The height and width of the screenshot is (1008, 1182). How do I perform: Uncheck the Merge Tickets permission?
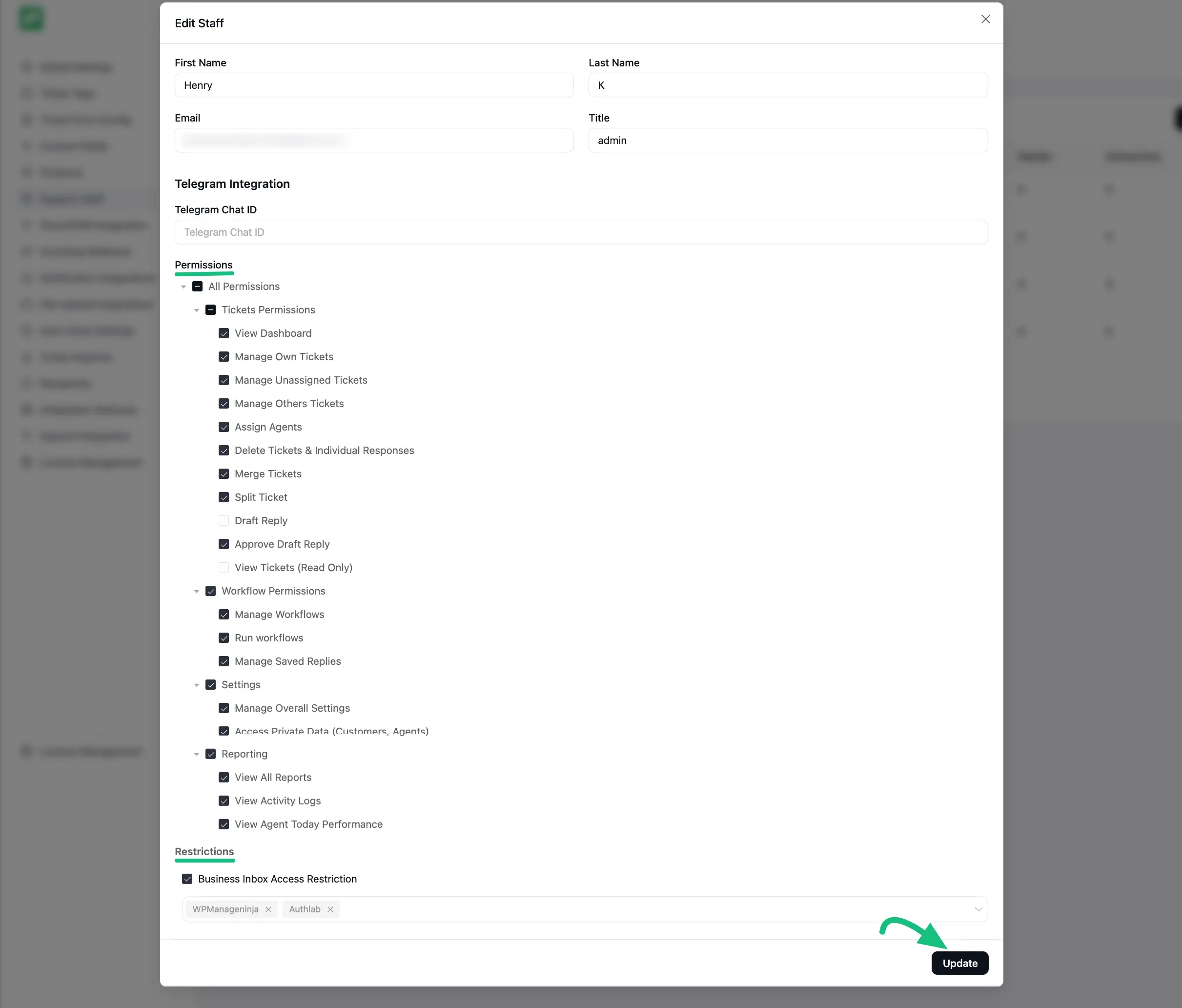[223, 473]
